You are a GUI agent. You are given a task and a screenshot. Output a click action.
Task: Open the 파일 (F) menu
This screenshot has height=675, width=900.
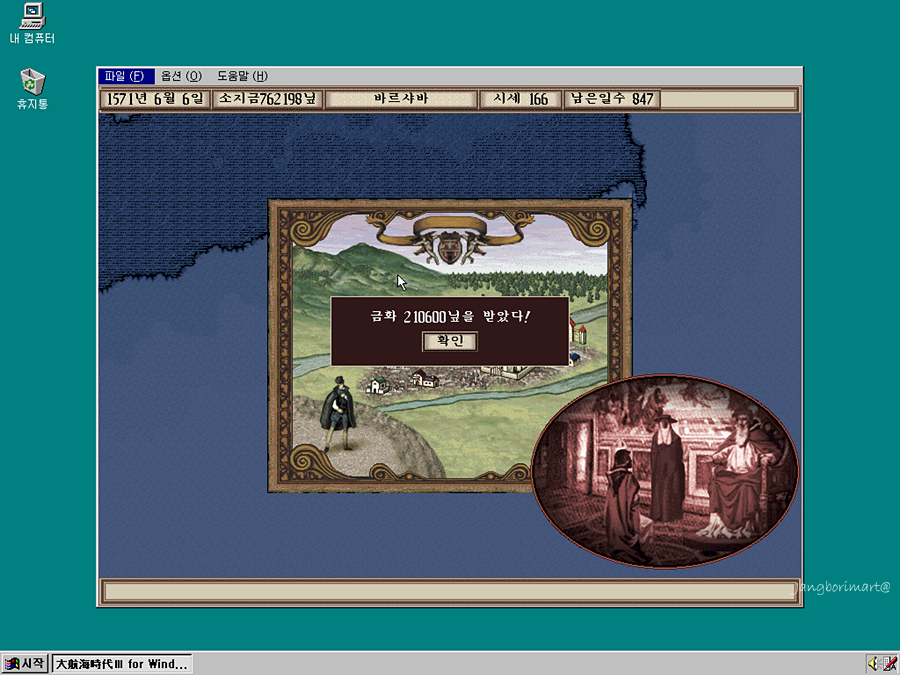click(126, 76)
